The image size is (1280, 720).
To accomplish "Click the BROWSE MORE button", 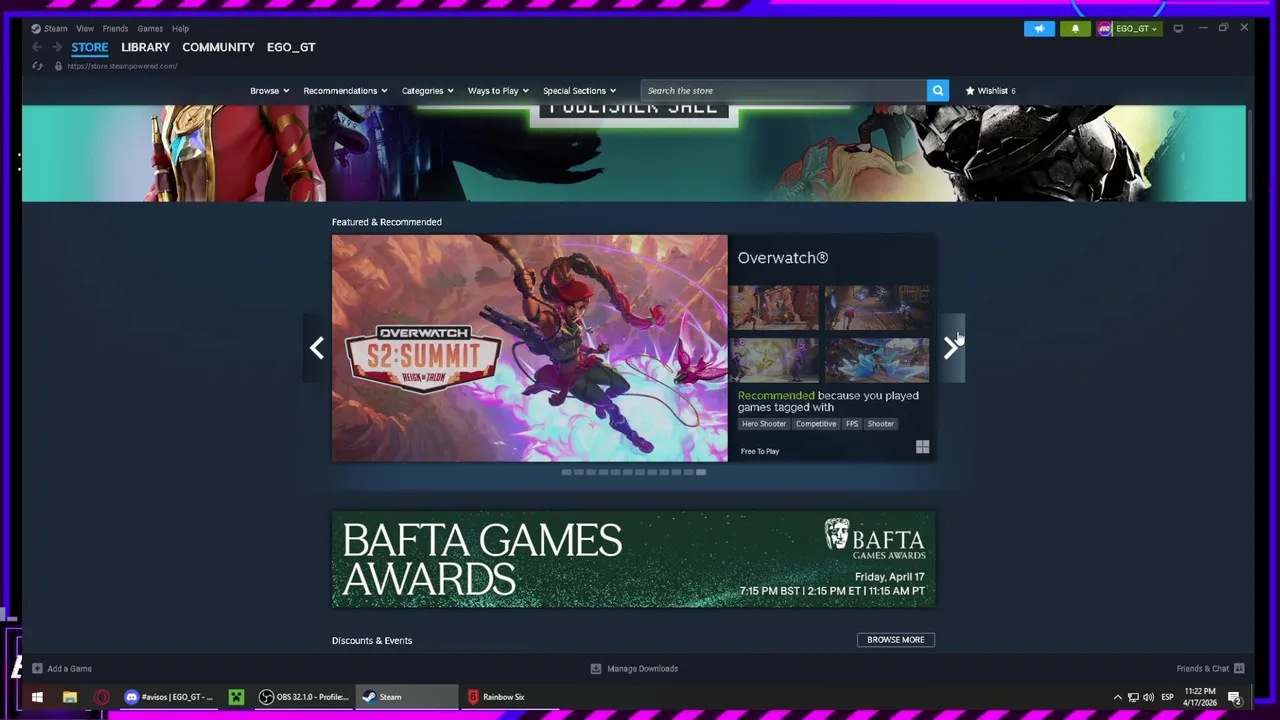I will tap(896, 640).
